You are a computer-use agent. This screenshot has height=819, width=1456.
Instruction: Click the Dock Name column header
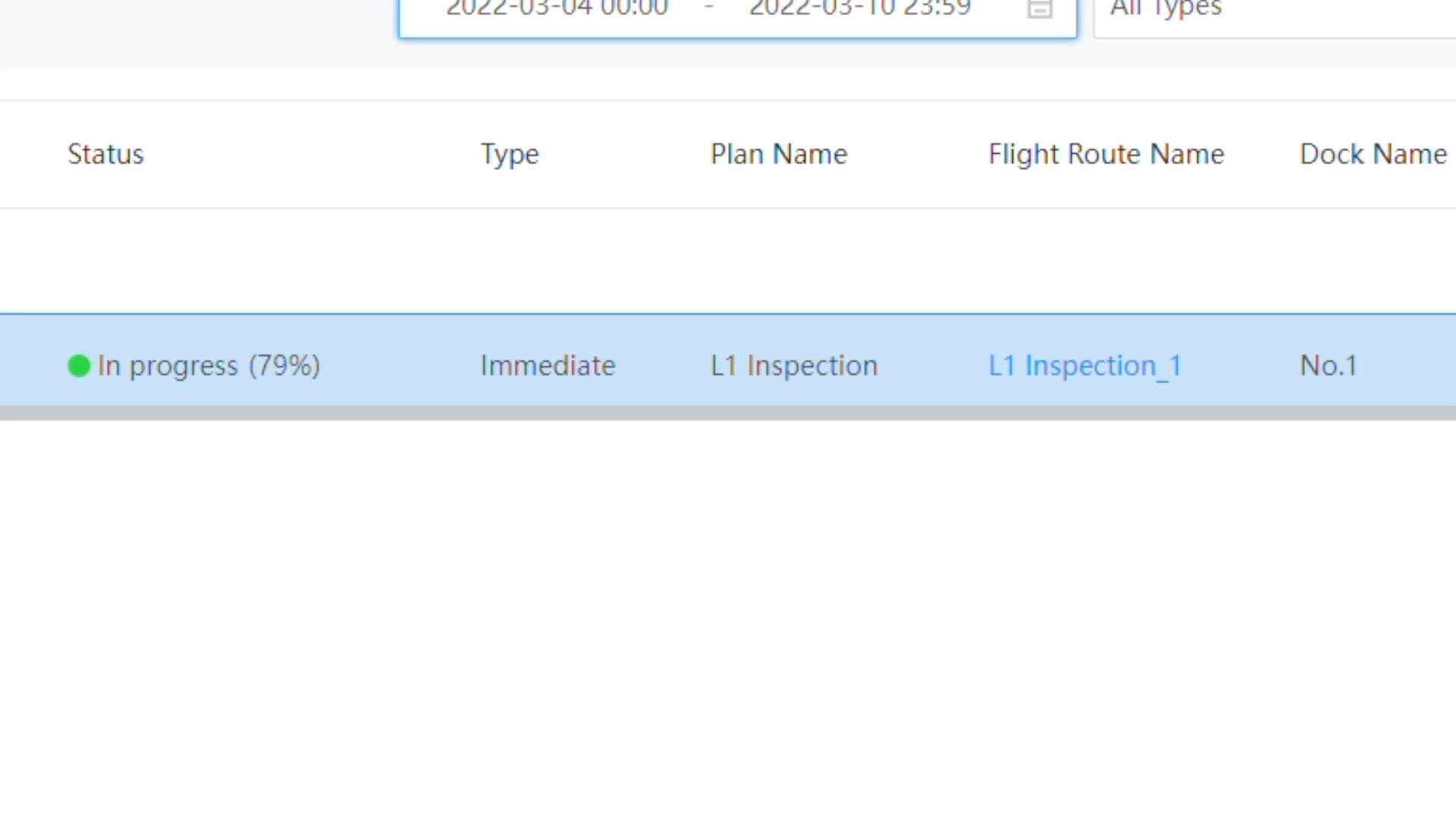(x=1373, y=154)
